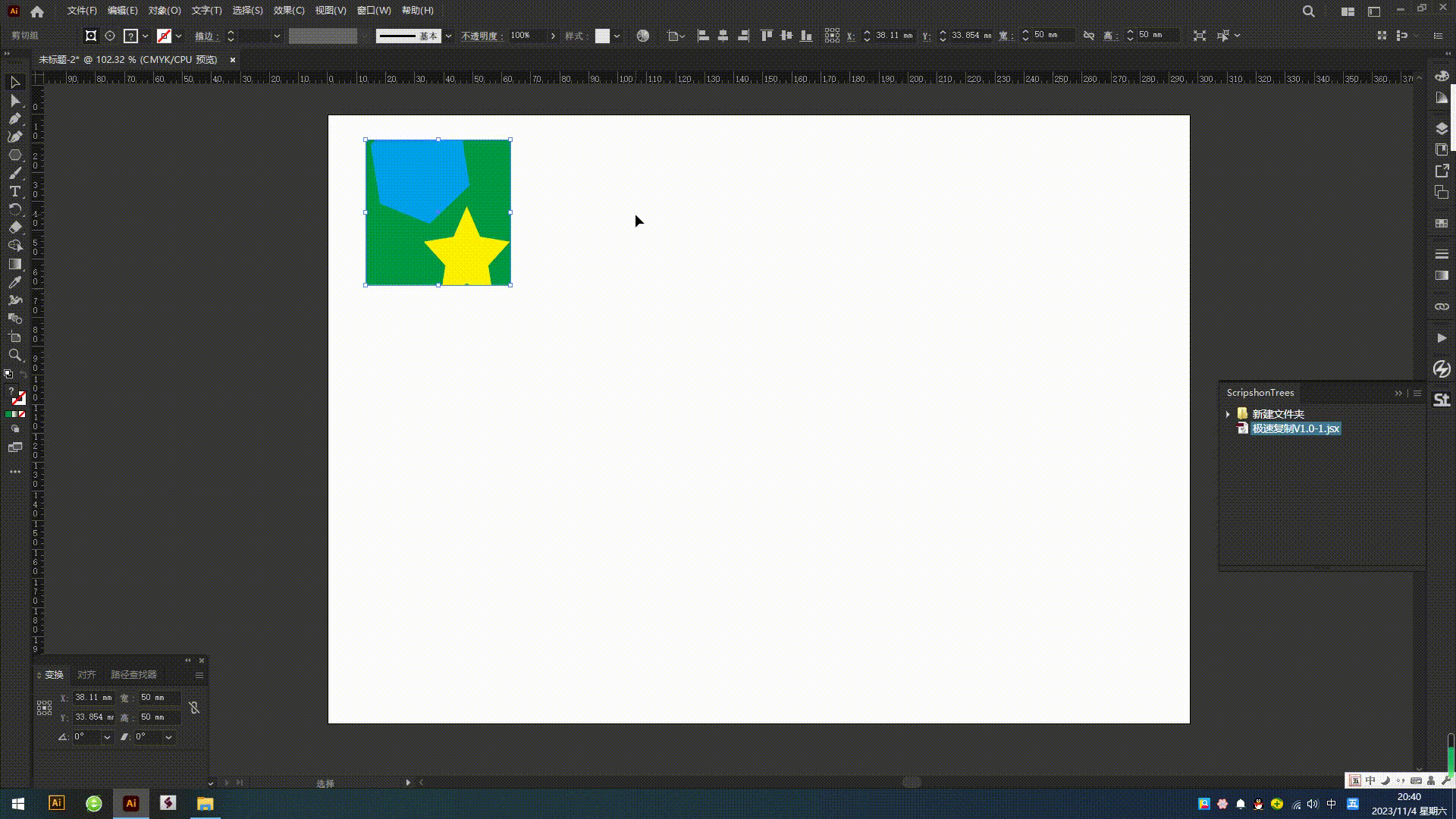Select the Symbol Sprayer tool
Image resolution: width=1456 pixels, height=819 pixels.
pos(14,300)
